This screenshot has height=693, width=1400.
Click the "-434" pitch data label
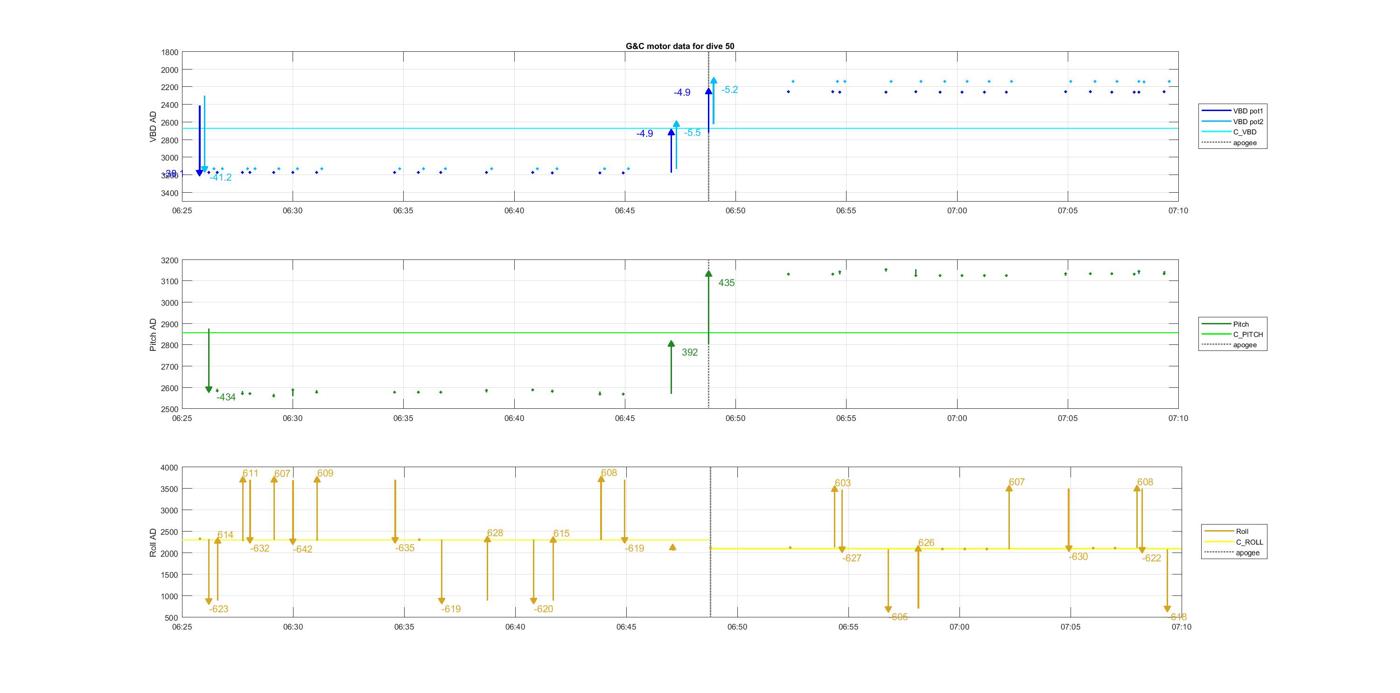(x=226, y=398)
